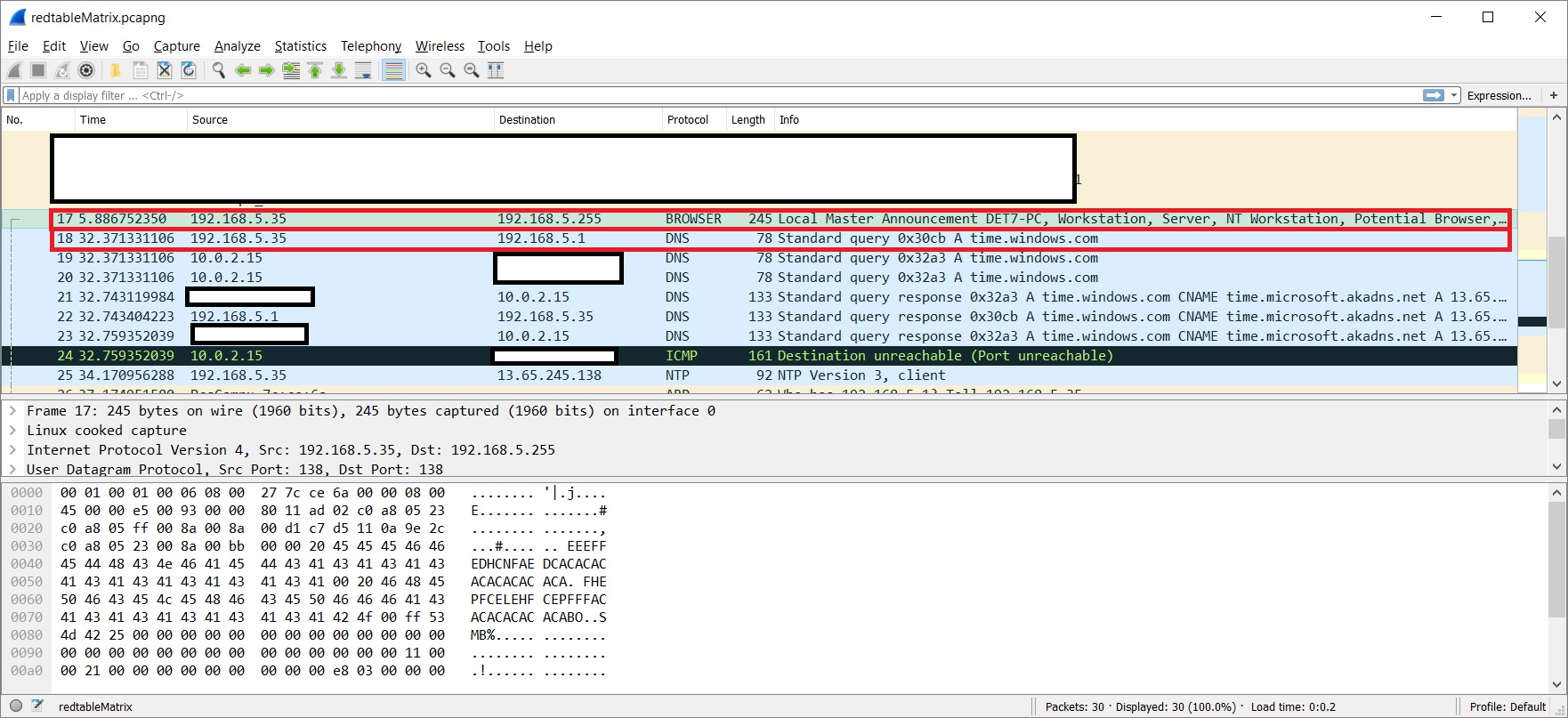Open the Tools menu
Screen dimensions: 1568x718
point(494,46)
